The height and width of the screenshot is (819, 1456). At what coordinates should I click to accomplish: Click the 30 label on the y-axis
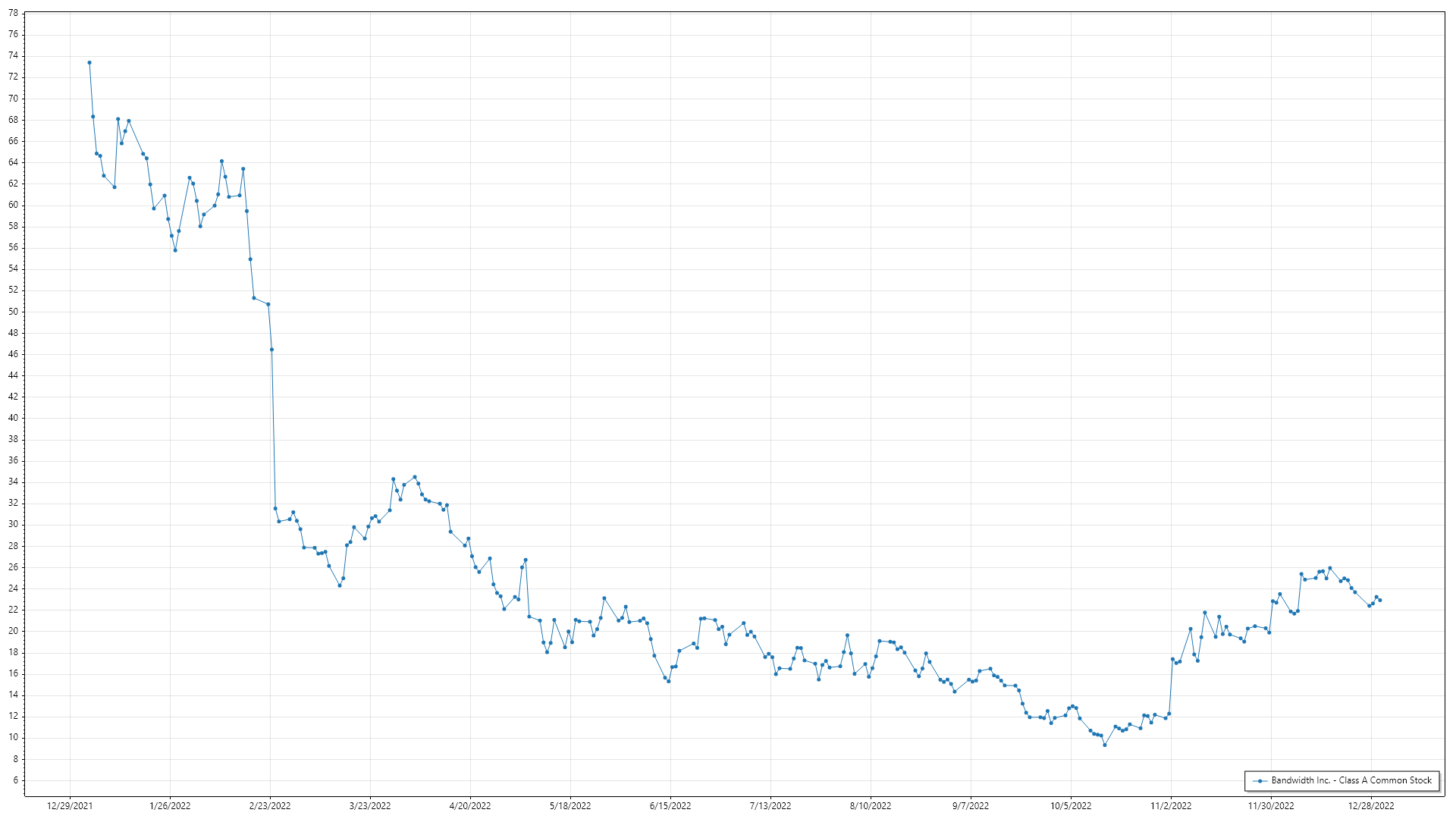pyautogui.click(x=13, y=525)
